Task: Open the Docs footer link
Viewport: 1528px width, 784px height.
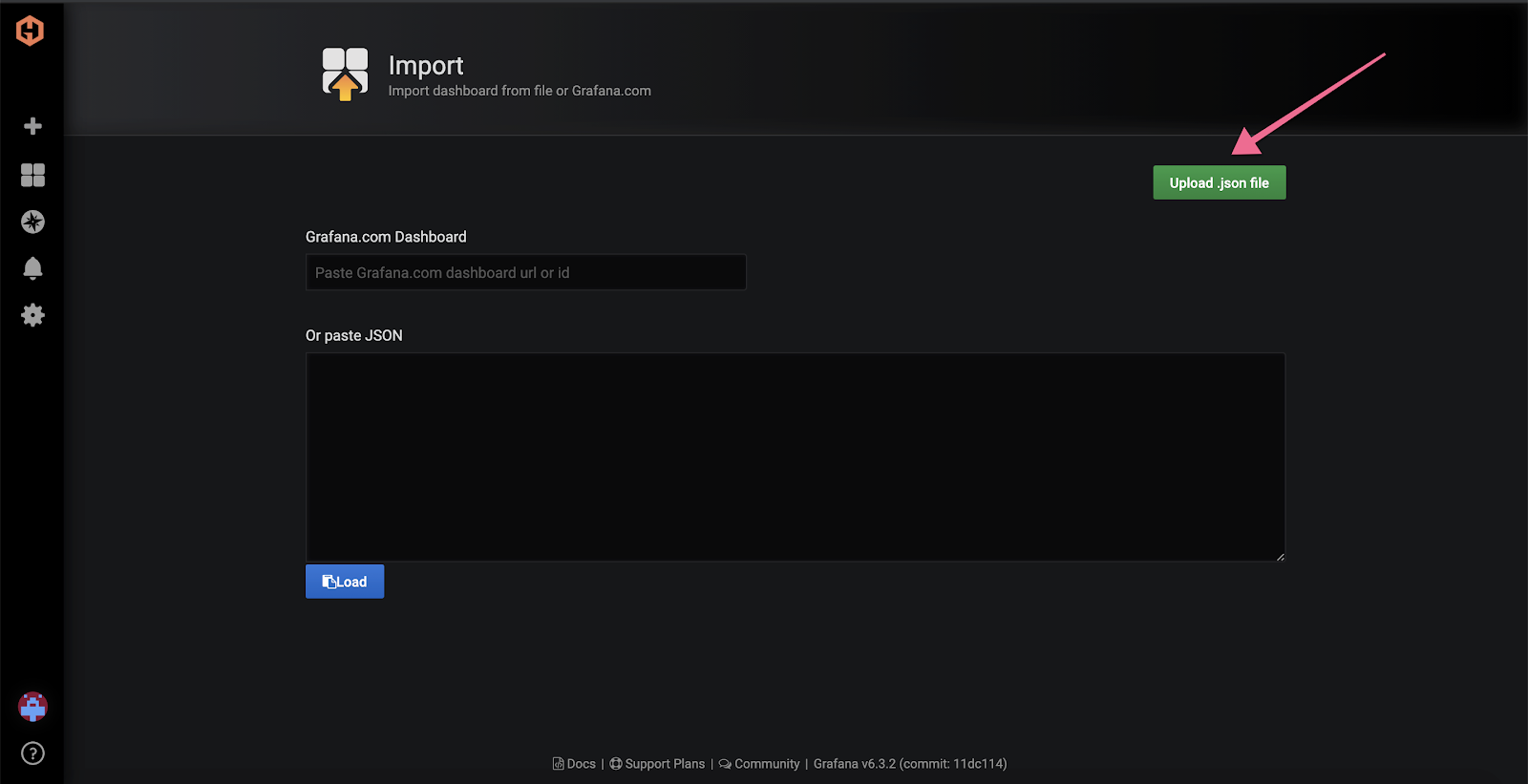Action: click(x=574, y=764)
